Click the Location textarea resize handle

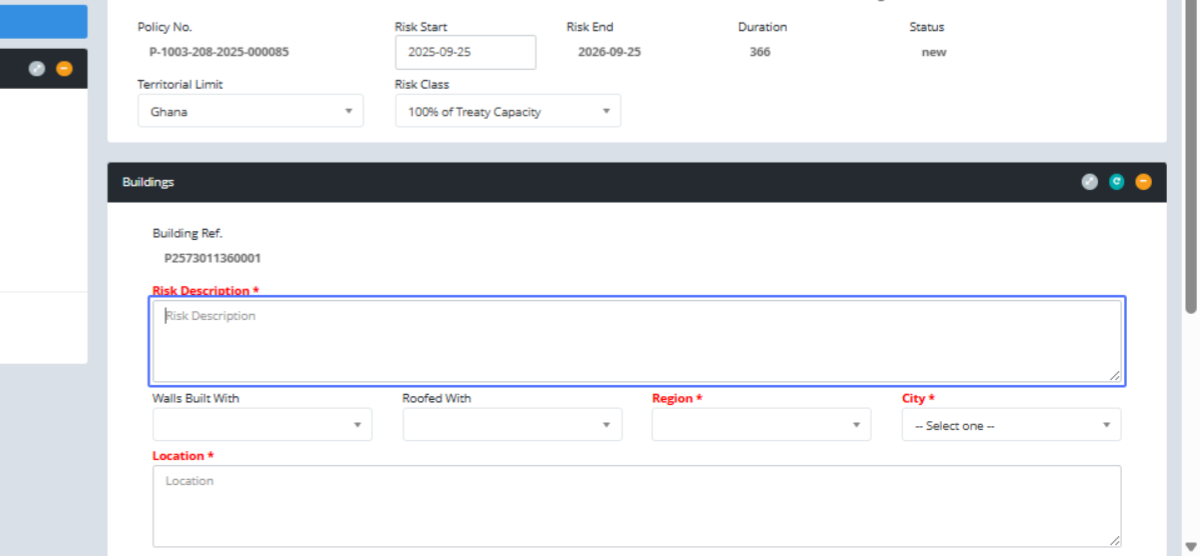point(1114,540)
